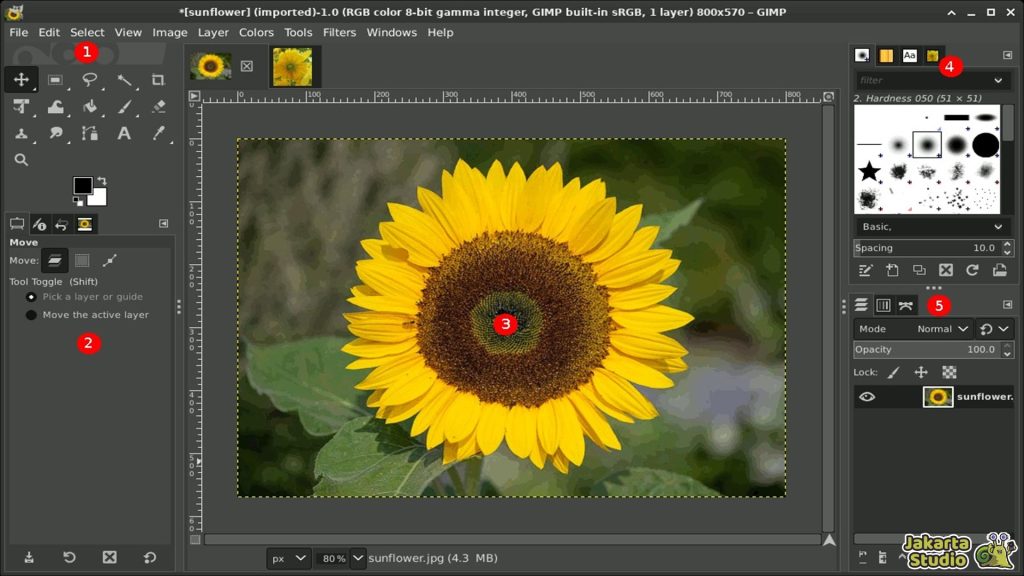This screenshot has height=576, width=1024.
Task: Open the layer Mode Normal dropdown
Action: [x=944, y=329]
